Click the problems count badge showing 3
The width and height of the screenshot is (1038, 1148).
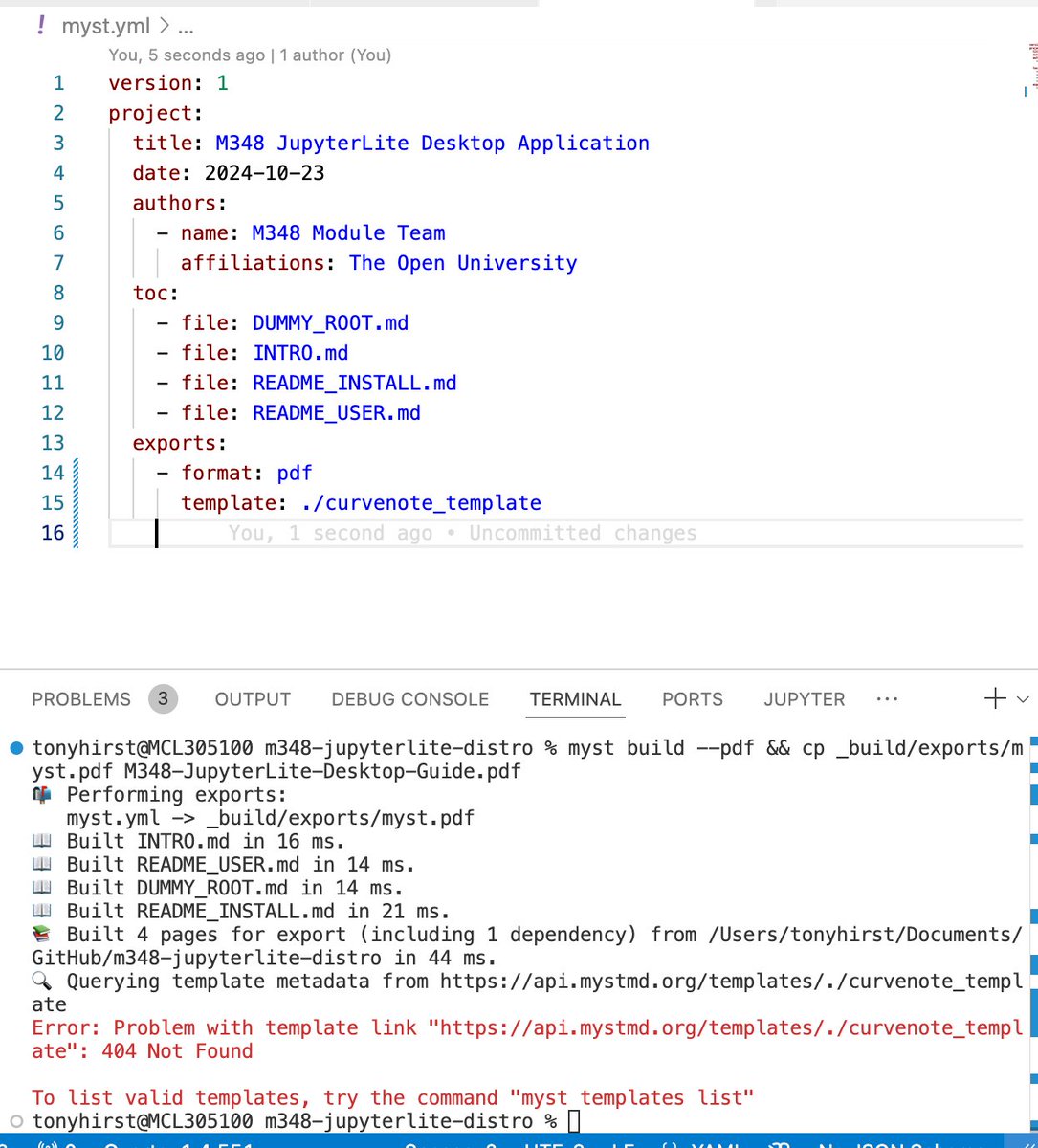pyautogui.click(x=163, y=699)
